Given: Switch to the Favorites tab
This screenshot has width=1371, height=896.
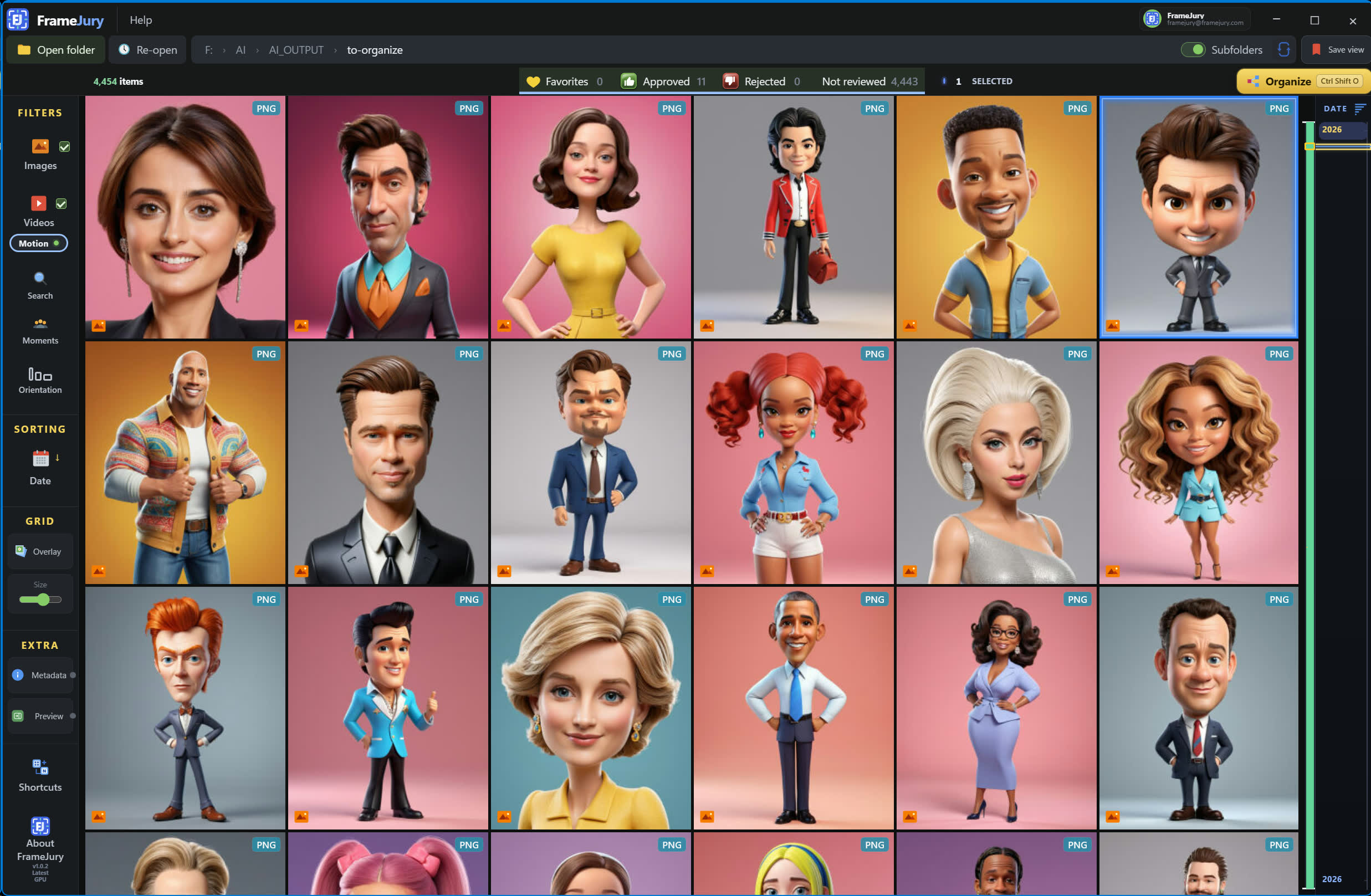Looking at the screenshot, I should point(565,82).
